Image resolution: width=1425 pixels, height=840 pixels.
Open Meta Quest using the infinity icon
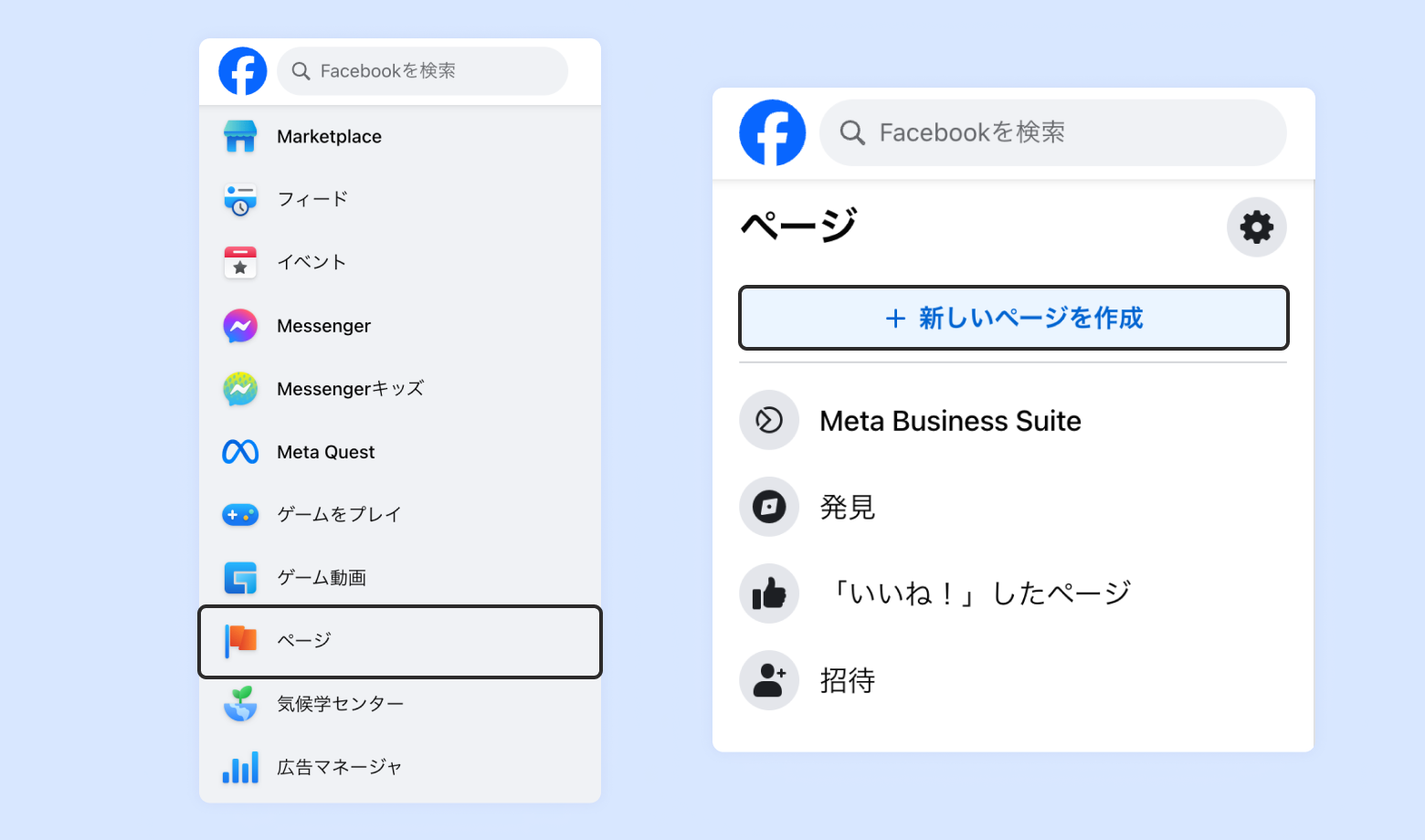click(240, 452)
